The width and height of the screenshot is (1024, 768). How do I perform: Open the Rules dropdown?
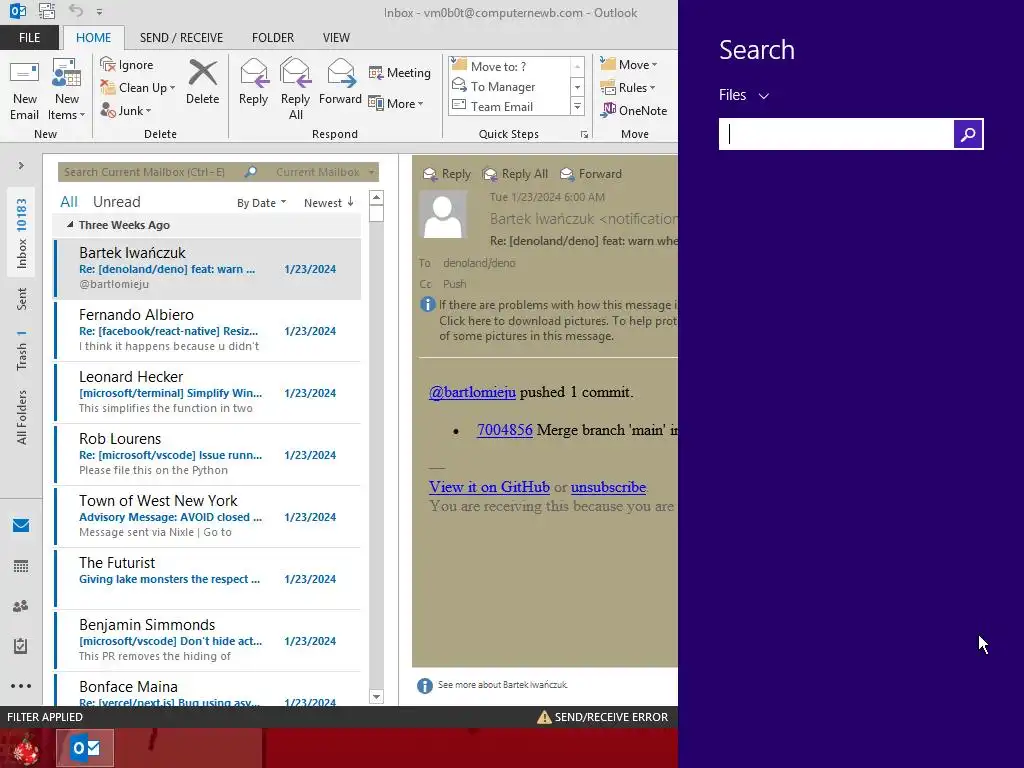(x=628, y=88)
